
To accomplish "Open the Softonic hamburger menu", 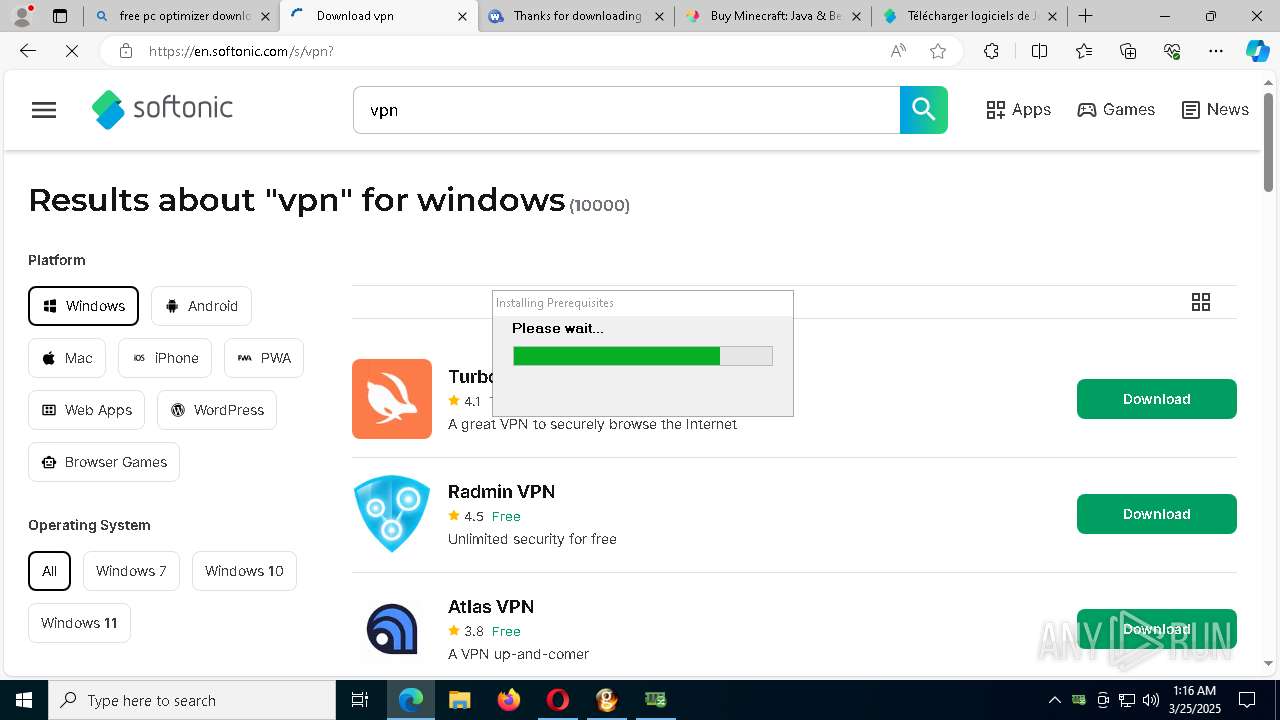I will point(44,110).
